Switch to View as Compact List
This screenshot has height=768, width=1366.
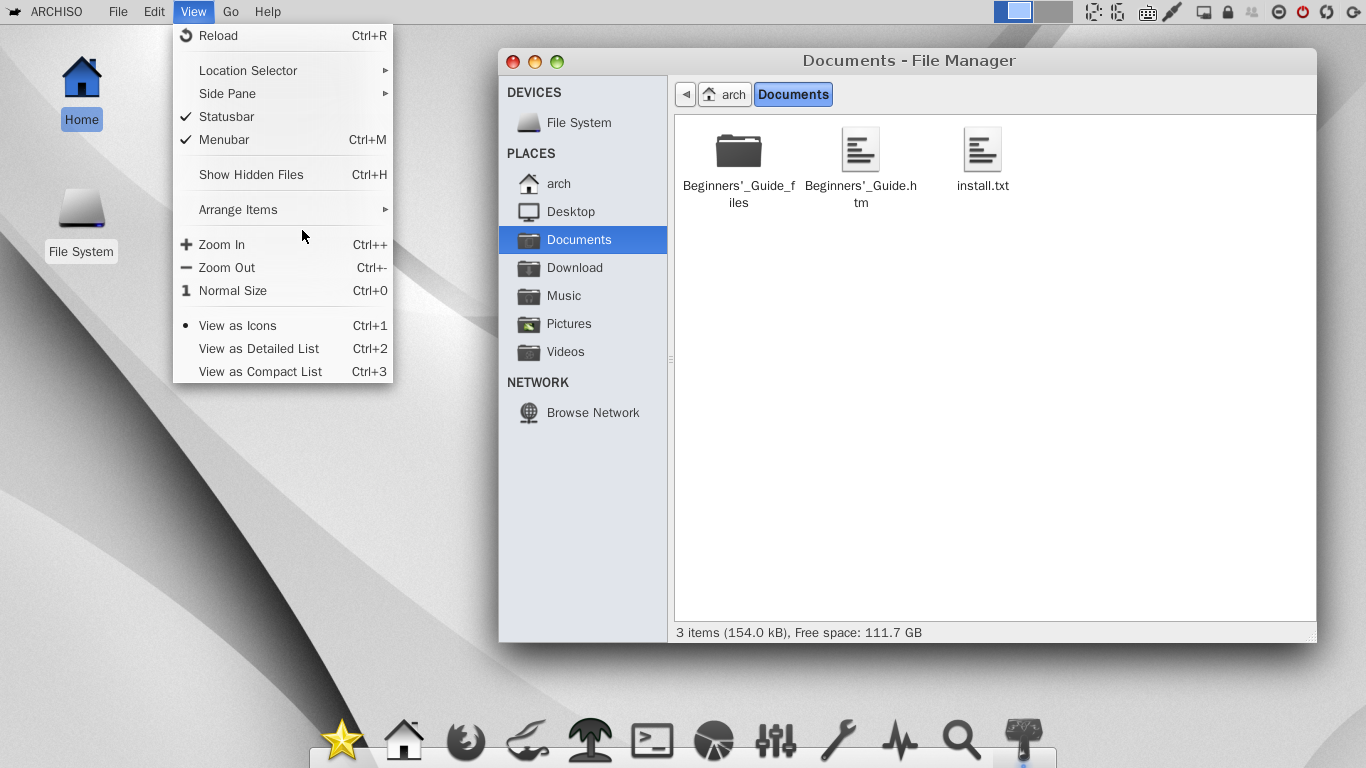click(x=283, y=372)
